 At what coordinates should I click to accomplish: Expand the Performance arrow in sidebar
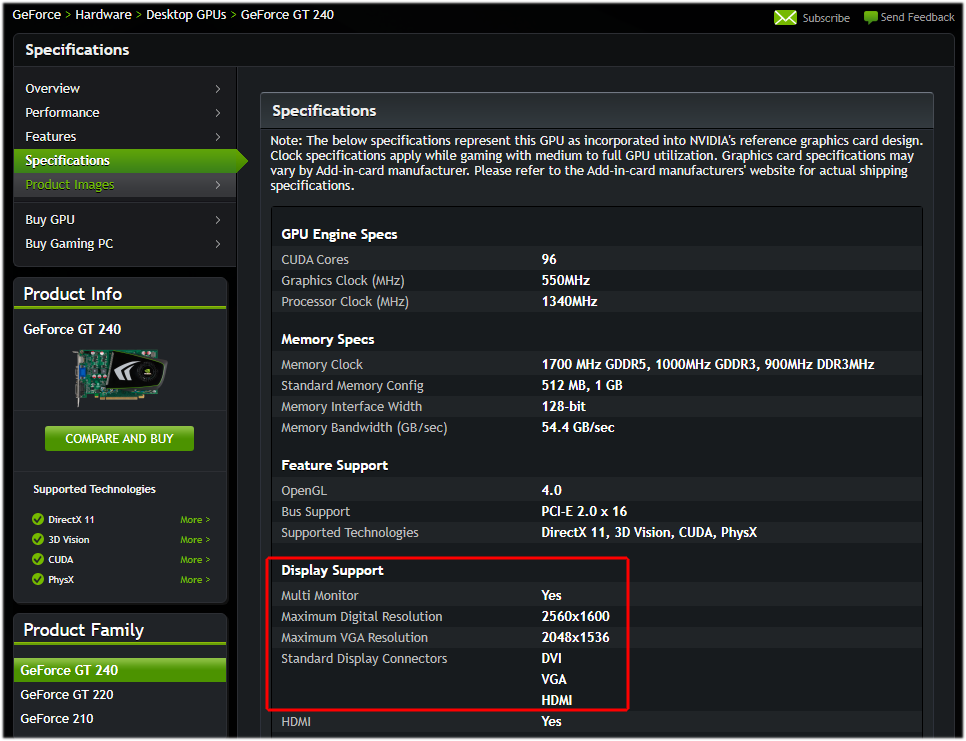218,113
